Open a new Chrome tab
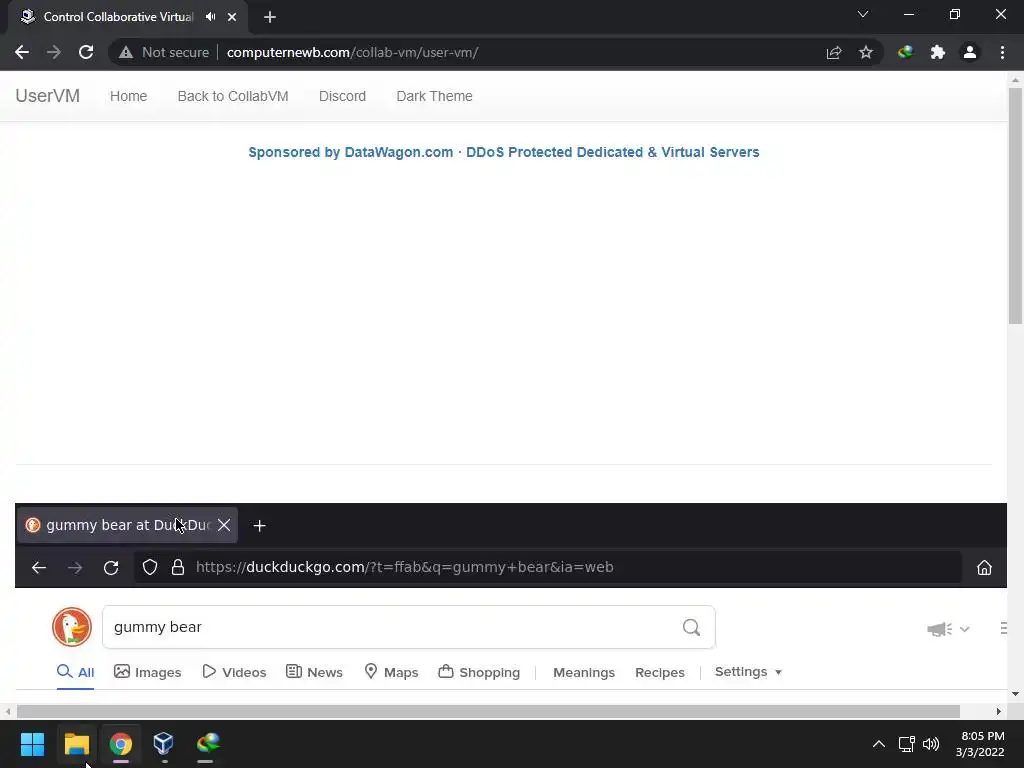Image resolution: width=1024 pixels, height=768 pixels. click(270, 17)
